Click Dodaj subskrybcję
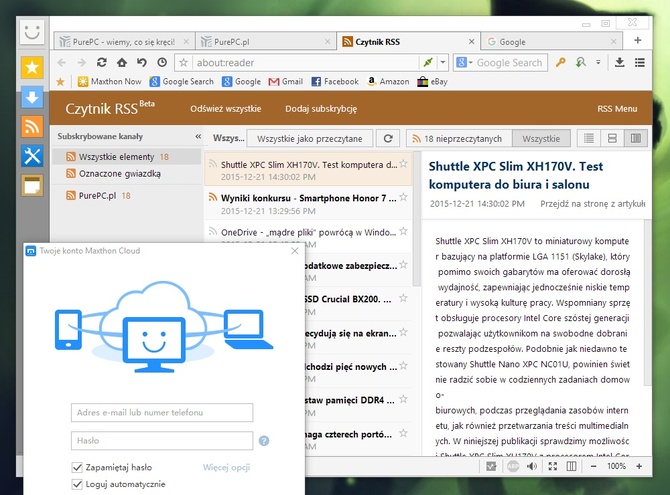This screenshot has width=670, height=495. [321, 109]
